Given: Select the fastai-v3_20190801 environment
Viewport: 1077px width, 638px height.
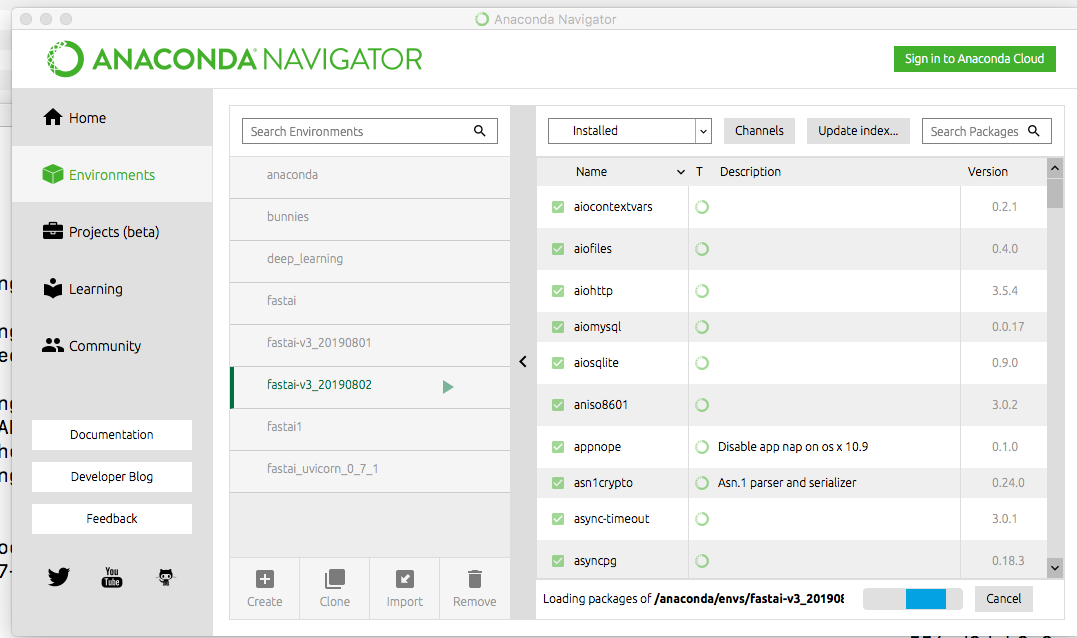Looking at the screenshot, I should (370, 345).
